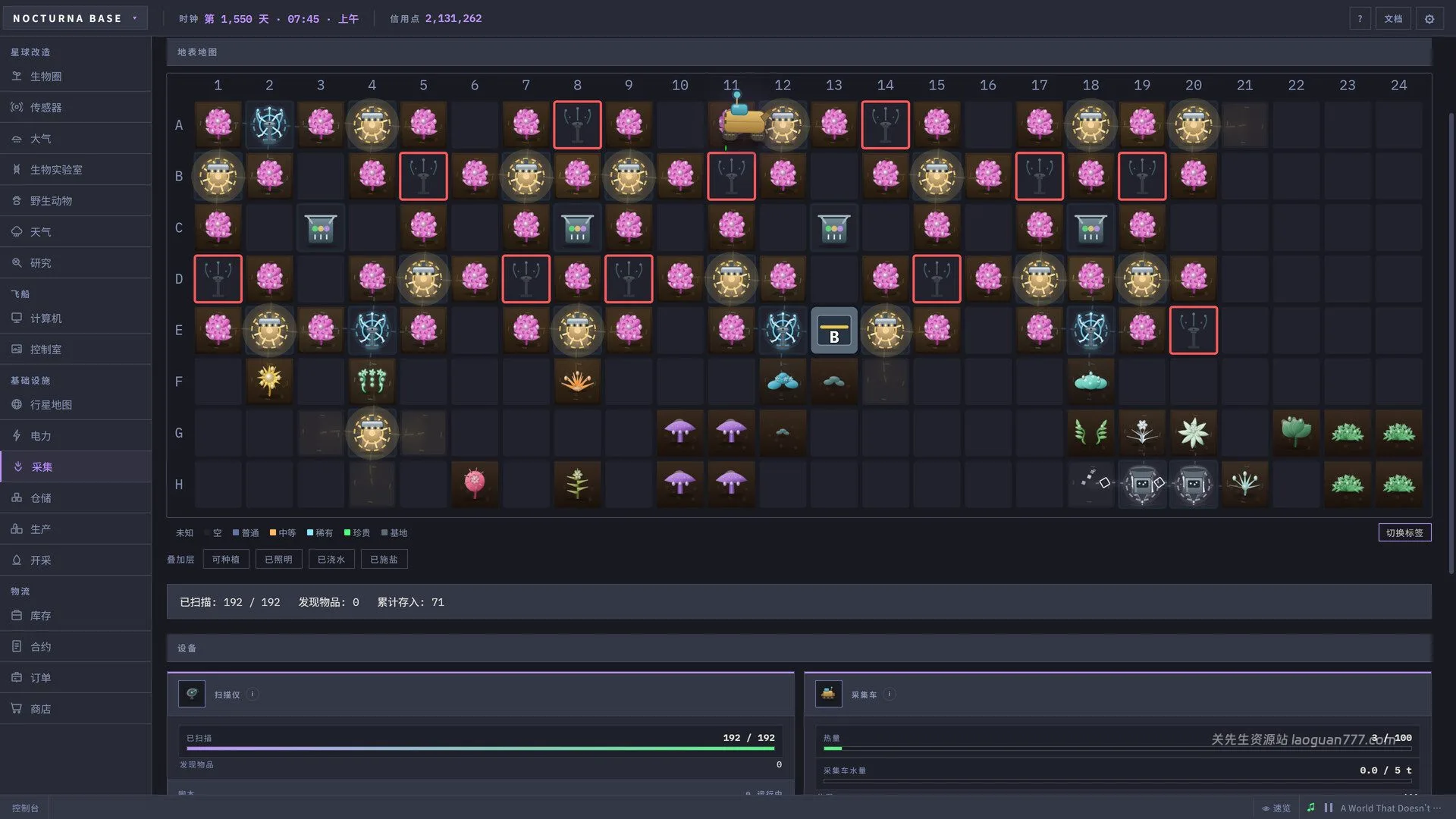Click the 采集车 harvester device icon

(829, 694)
